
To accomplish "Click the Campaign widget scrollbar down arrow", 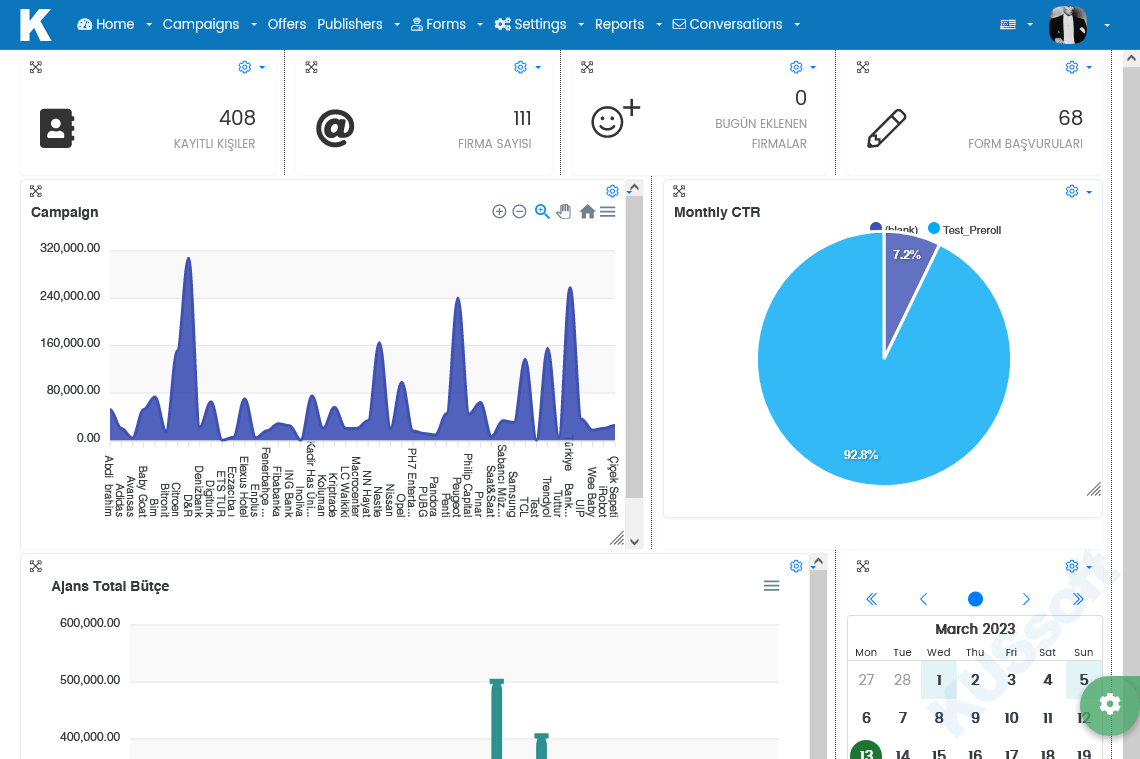I will (x=634, y=541).
